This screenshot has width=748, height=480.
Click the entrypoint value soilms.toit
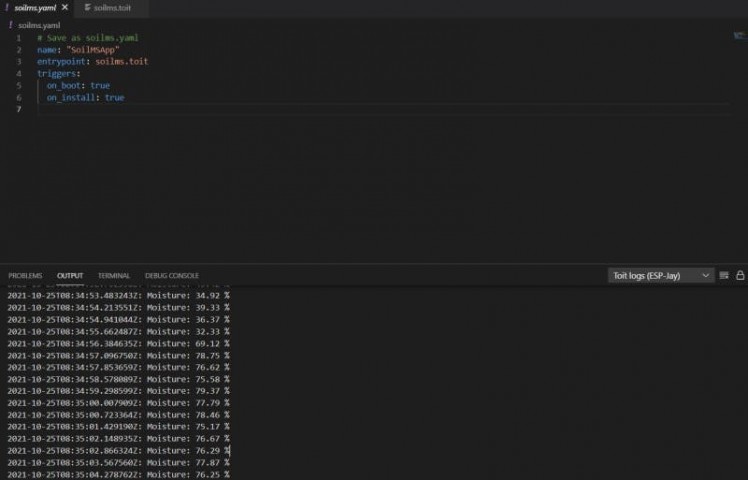[122, 62]
